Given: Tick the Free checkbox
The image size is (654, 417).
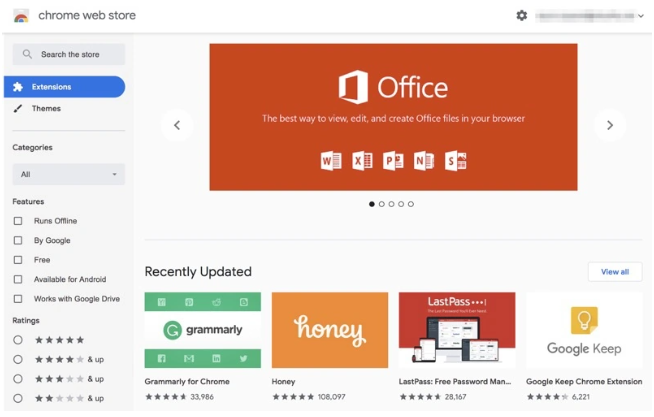Looking at the screenshot, I should pyautogui.click(x=18, y=260).
